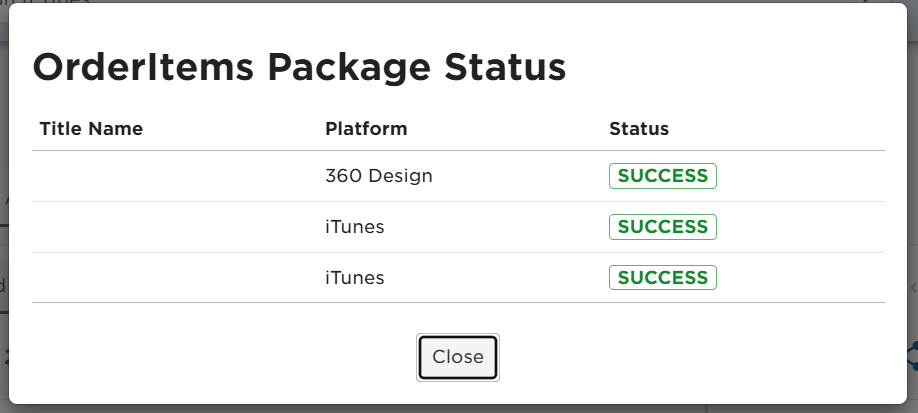
Task: Click empty Title Name cell in first iTunes row
Action: [175, 227]
